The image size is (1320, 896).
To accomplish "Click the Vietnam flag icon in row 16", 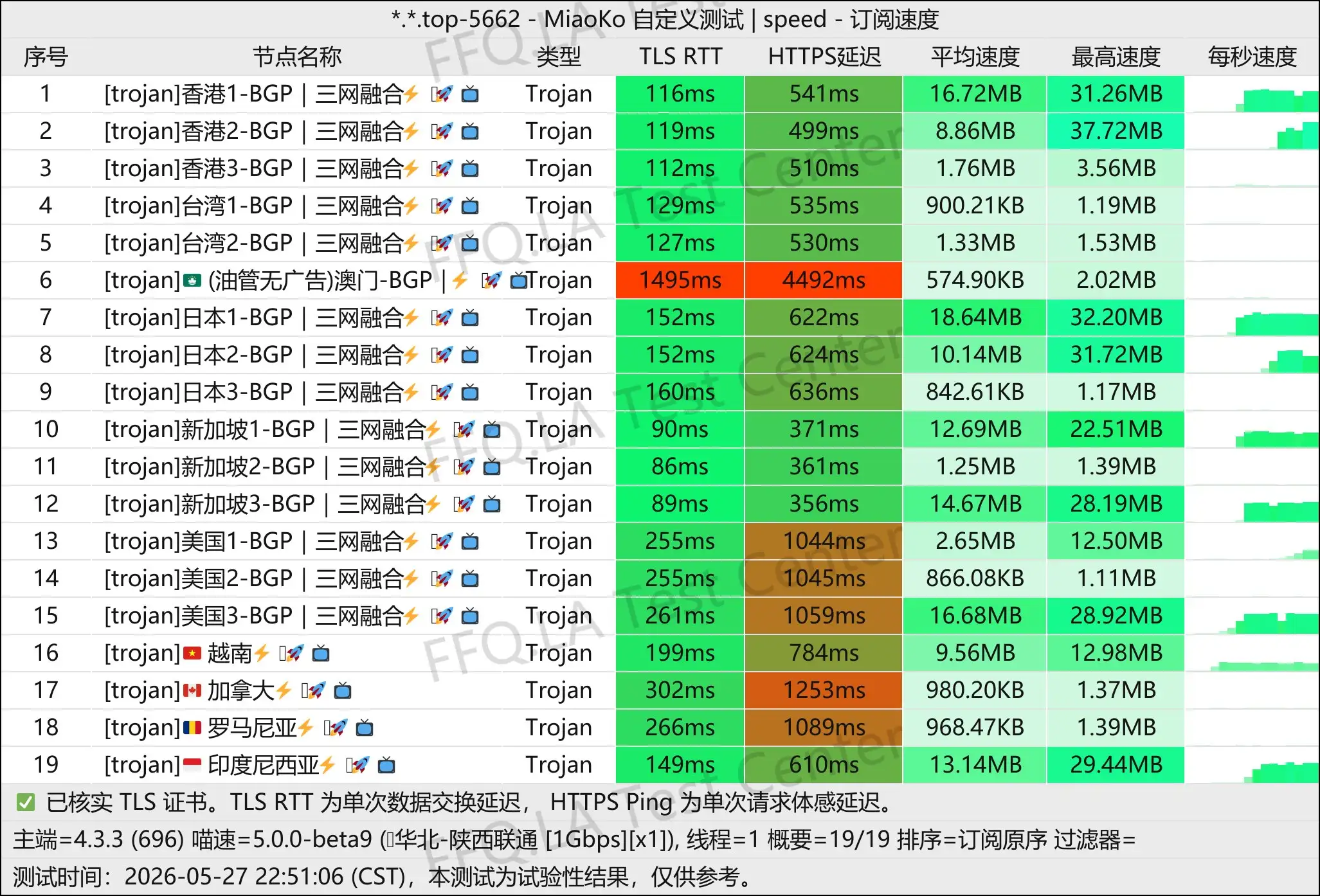I will pos(192,654).
